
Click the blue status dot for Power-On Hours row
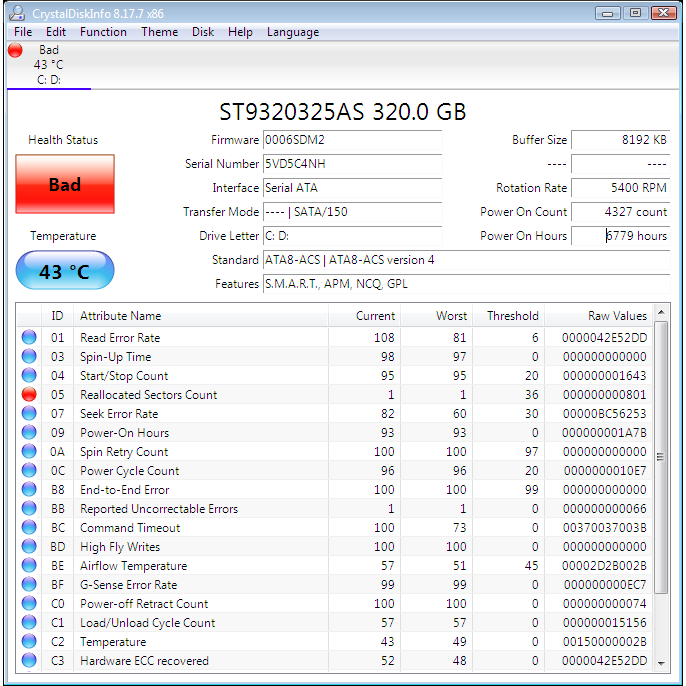(x=29, y=432)
